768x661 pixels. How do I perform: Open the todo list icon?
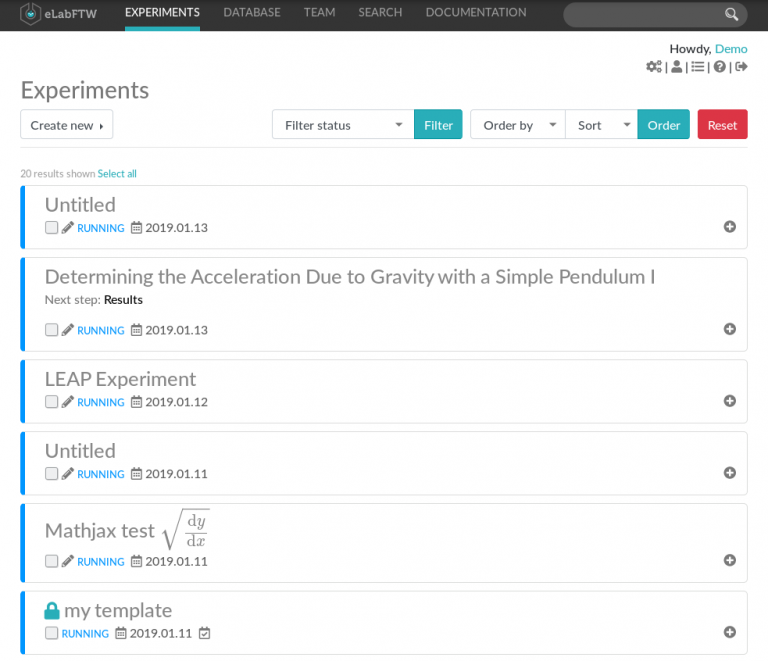coord(698,67)
